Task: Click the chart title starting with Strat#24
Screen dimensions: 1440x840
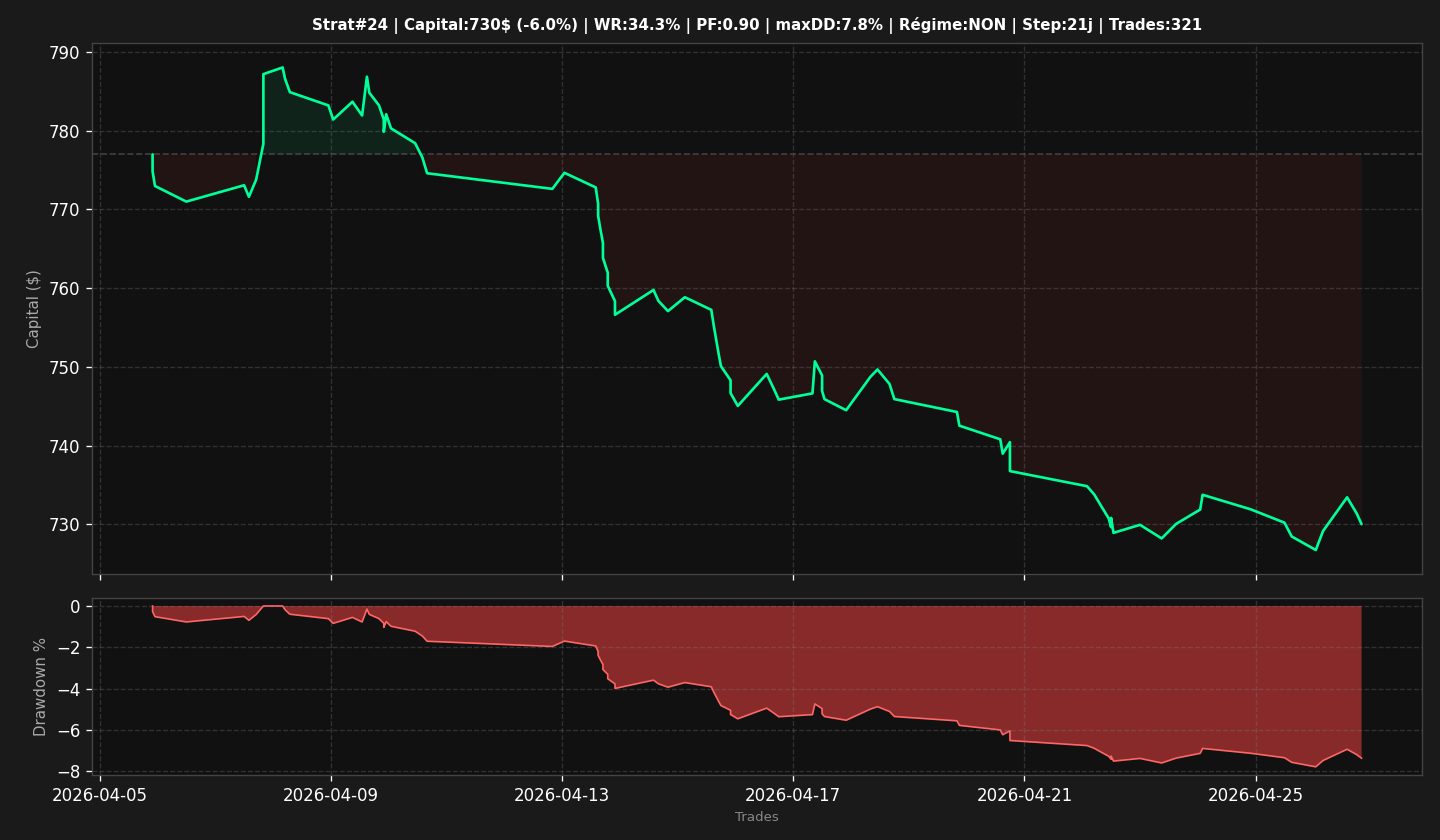Action: tap(757, 25)
